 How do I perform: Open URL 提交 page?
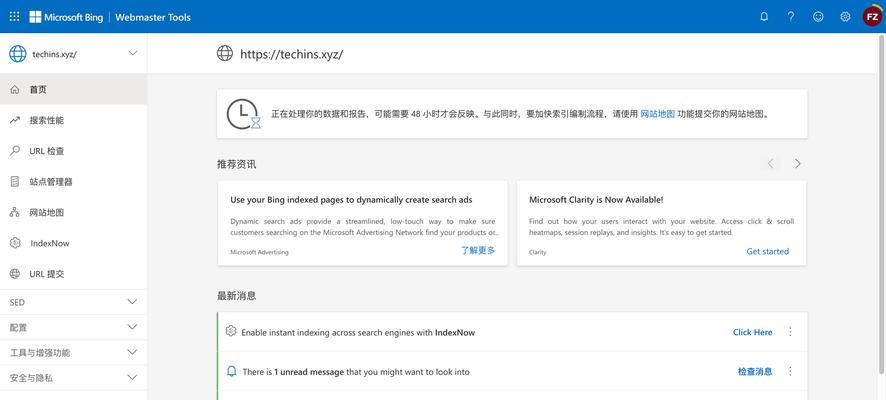pyautogui.click(x=73, y=274)
